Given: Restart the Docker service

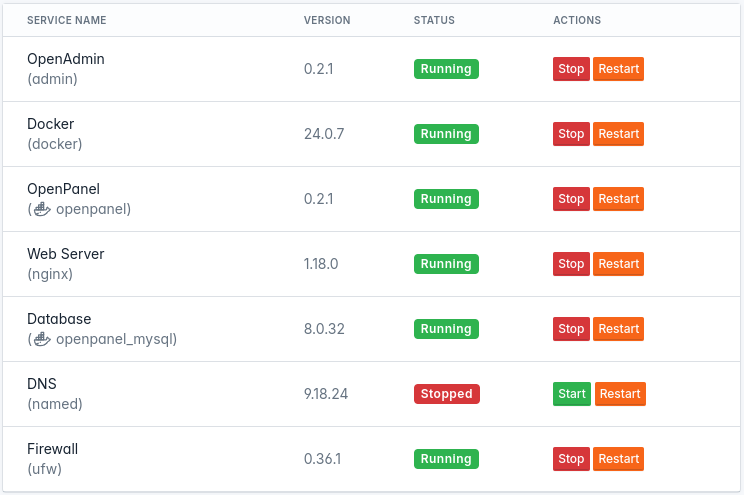Looking at the screenshot, I should [x=618, y=134].
